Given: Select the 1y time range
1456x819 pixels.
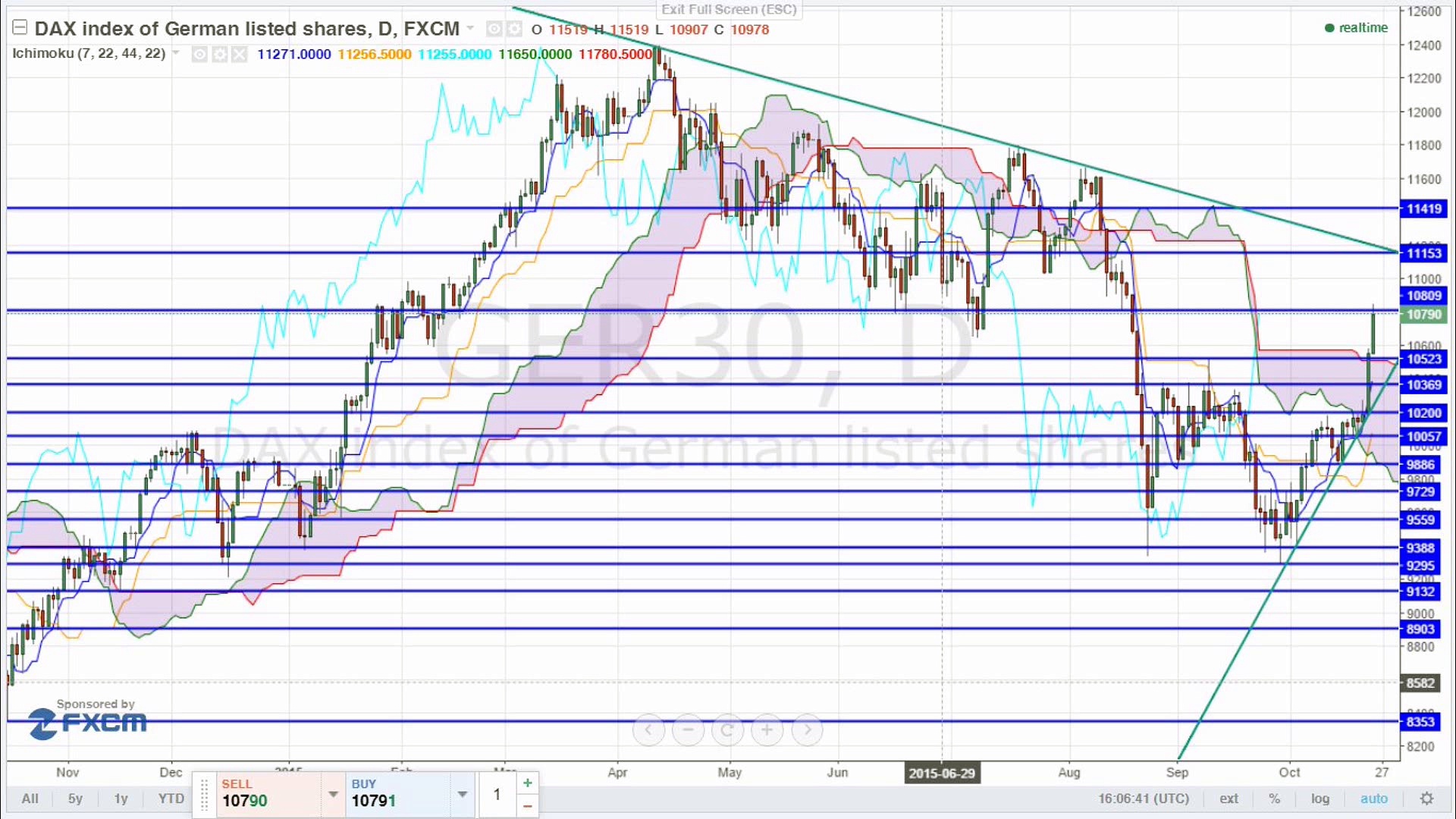Looking at the screenshot, I should click(x=121, y=799).
